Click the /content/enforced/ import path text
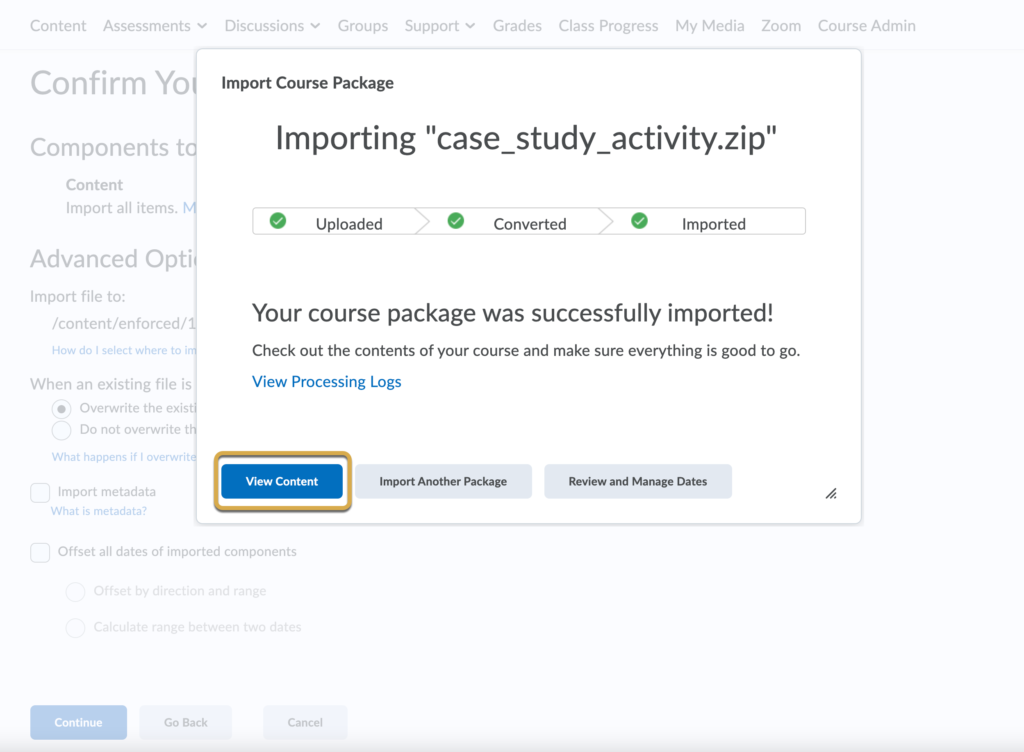The image size is (1024, 752). click(124, 324)
